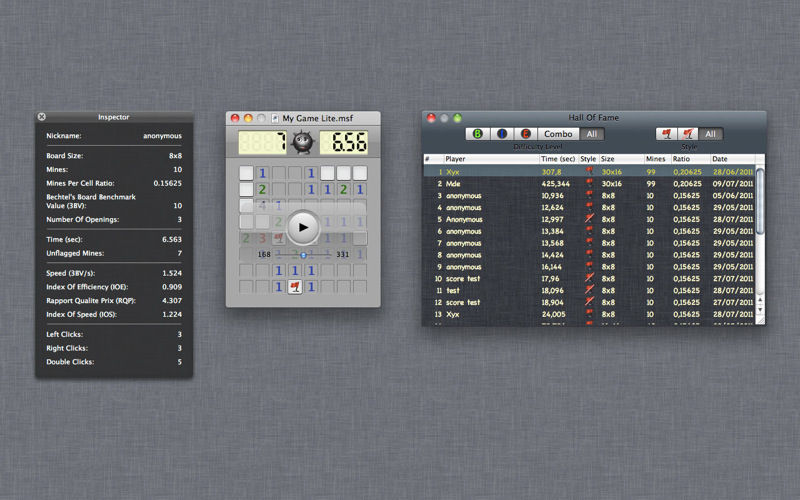Click the Index Of Efficiency value 0.909
The height and width of the screenshot is (500, 800).
coord(172,287)
